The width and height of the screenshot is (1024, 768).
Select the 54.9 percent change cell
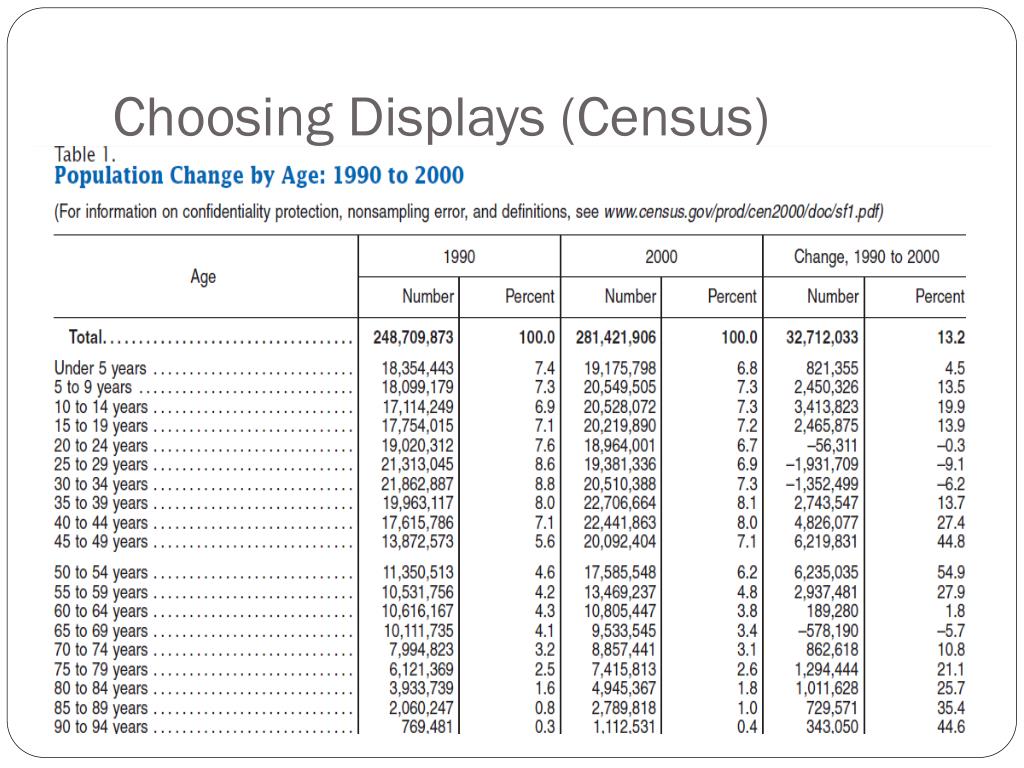(x=951, y=573)
